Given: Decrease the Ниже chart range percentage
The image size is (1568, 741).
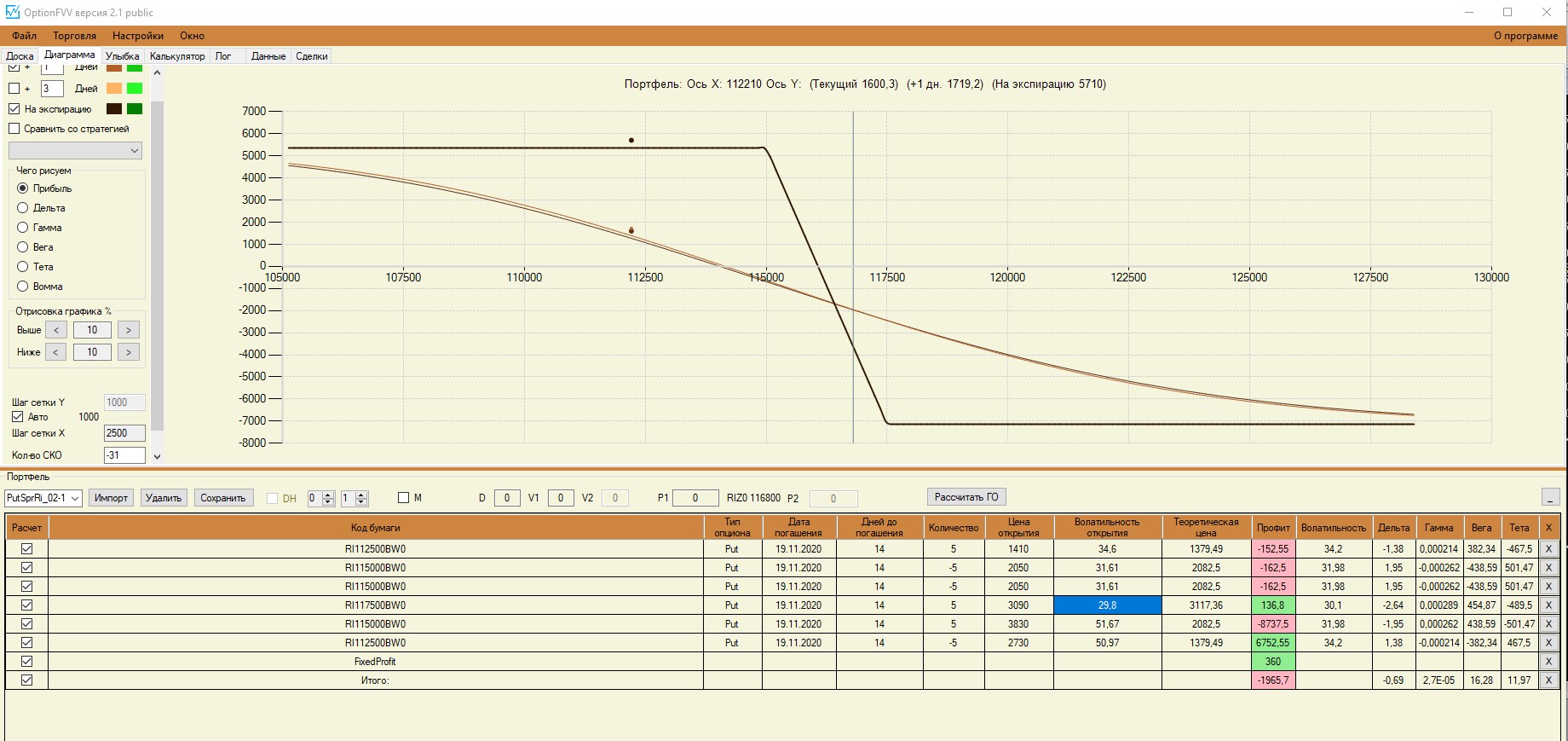Looking at the screenshot, I should [x=55, y=352].
